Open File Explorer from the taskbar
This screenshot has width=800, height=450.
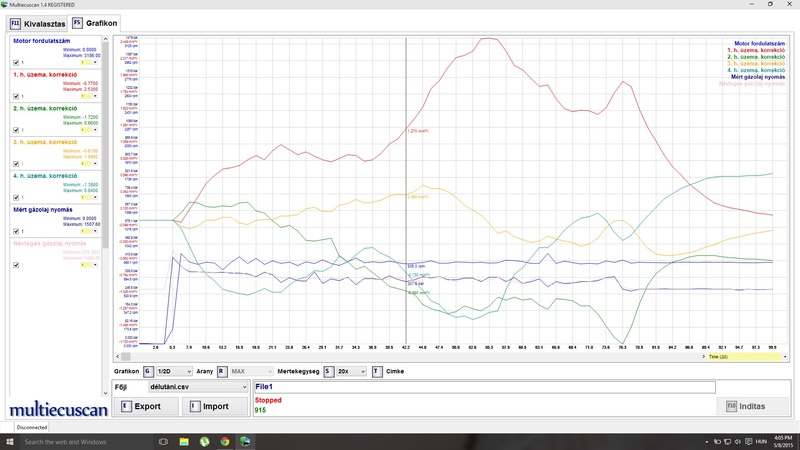(x=184, y=441)
